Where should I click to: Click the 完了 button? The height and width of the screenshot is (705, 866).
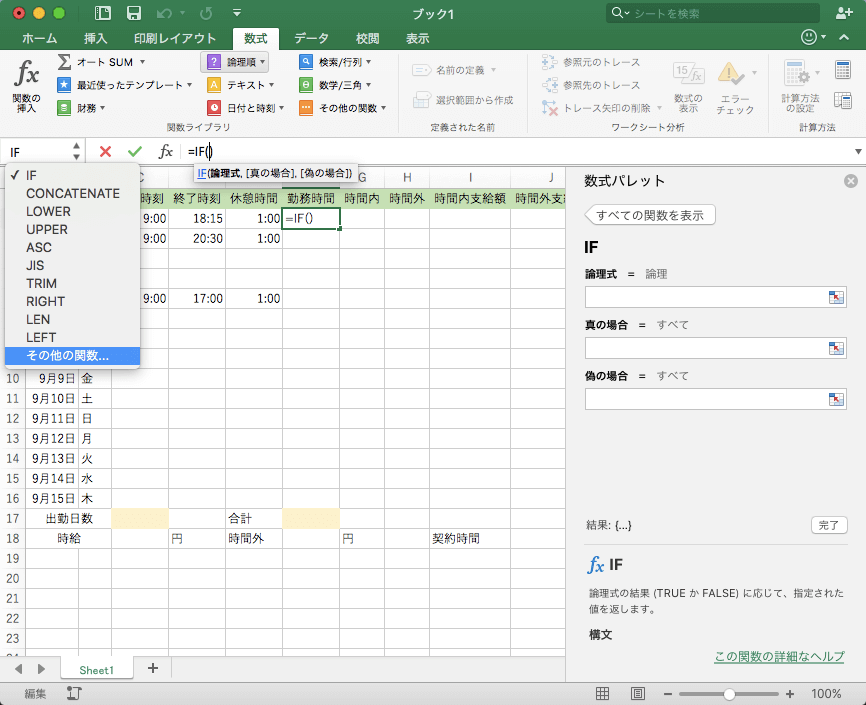click(828, 525)
